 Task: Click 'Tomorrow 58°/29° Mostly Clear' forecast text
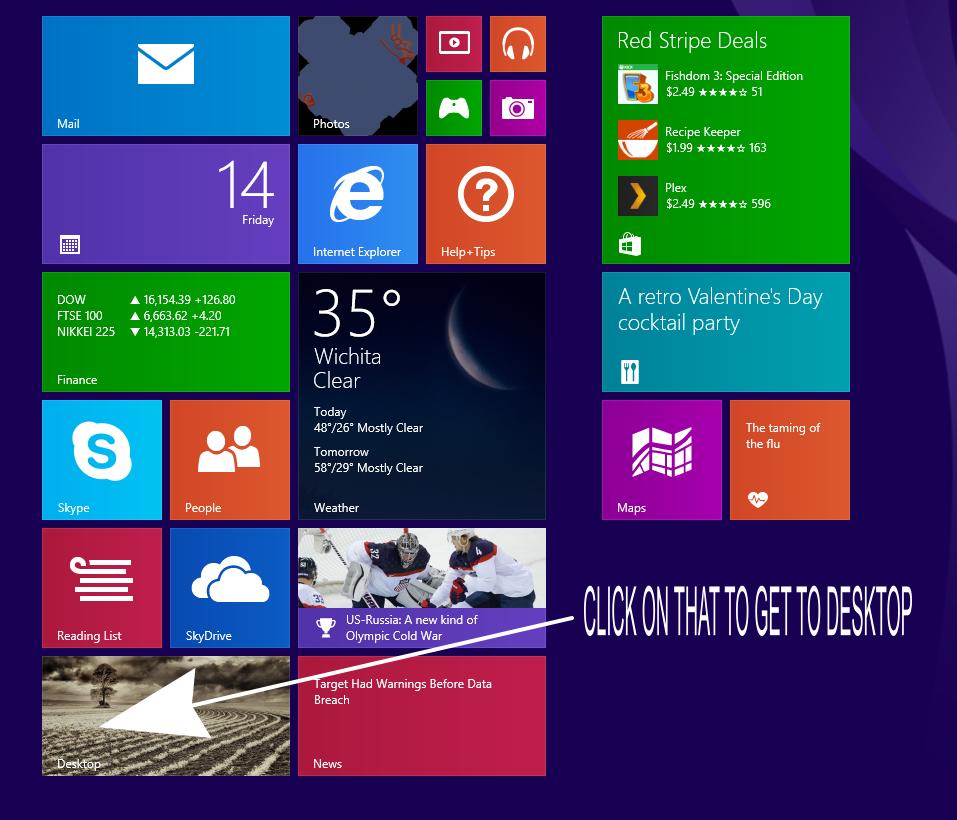[368, 460]
